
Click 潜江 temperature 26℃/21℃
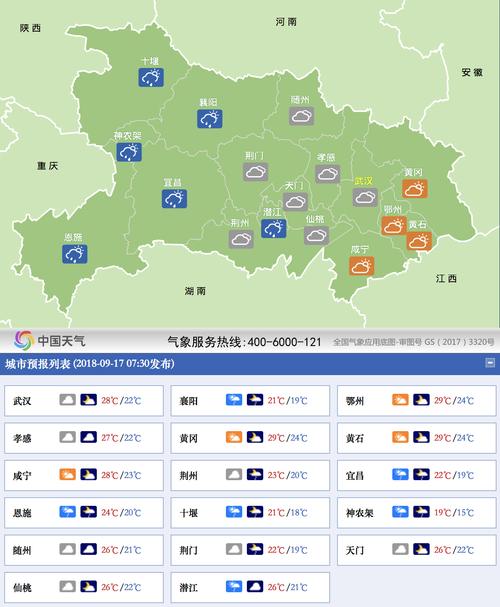288,587
